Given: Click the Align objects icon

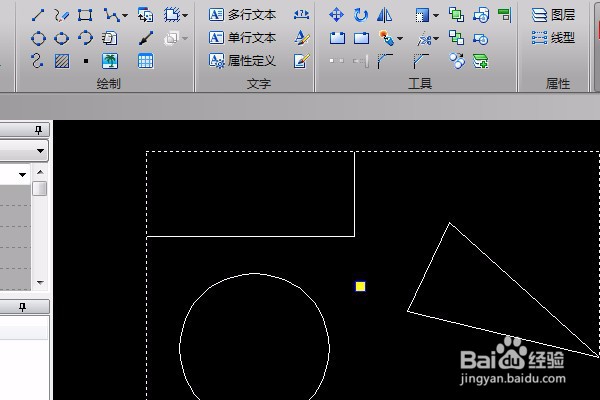Looking at the screenshot, I should (505, 15).
